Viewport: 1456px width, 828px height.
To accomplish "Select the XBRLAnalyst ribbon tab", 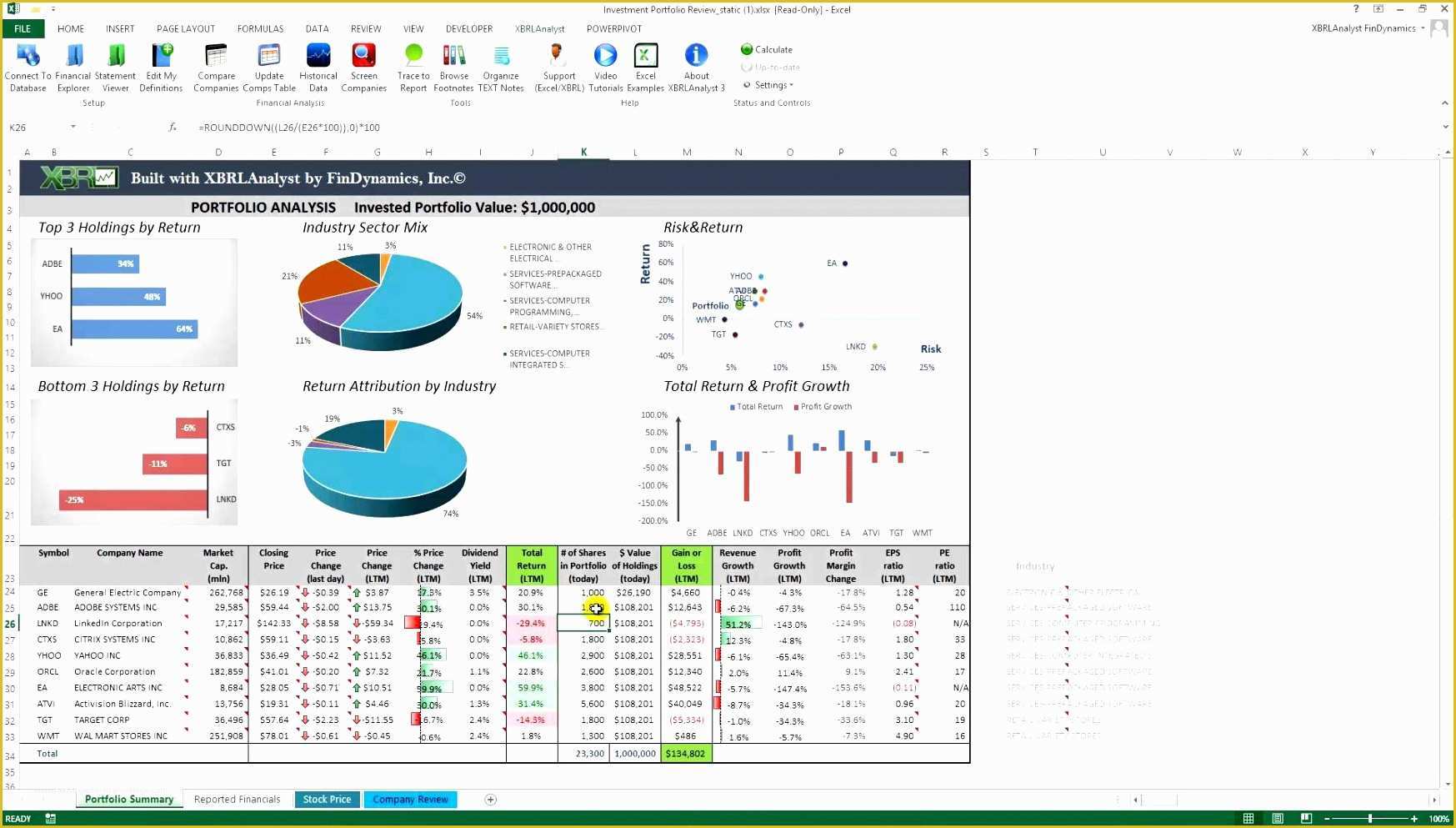I will [x=540, y=28].
